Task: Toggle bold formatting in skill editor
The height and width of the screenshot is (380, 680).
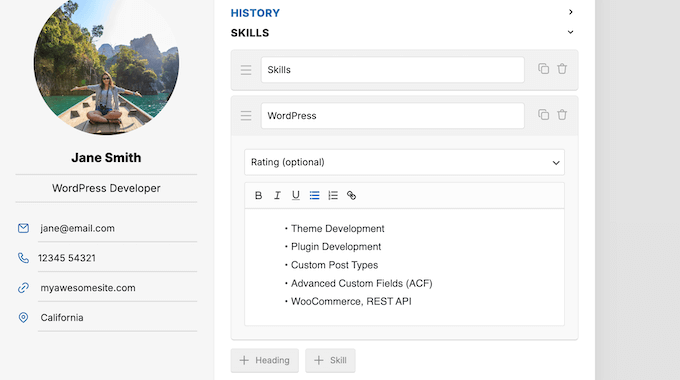Action: (258, 196)
